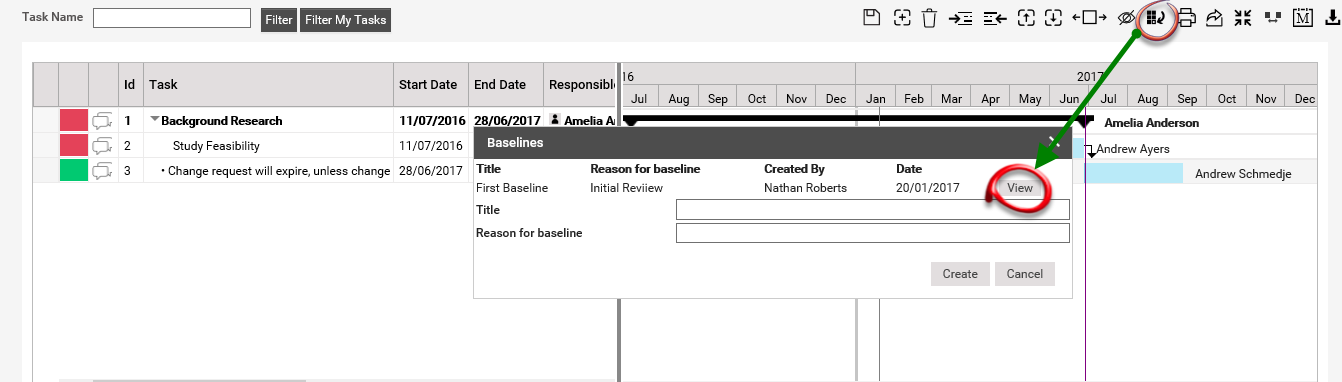Click the collapse arrows icon in the toolbar

(x=1243, y=17)
